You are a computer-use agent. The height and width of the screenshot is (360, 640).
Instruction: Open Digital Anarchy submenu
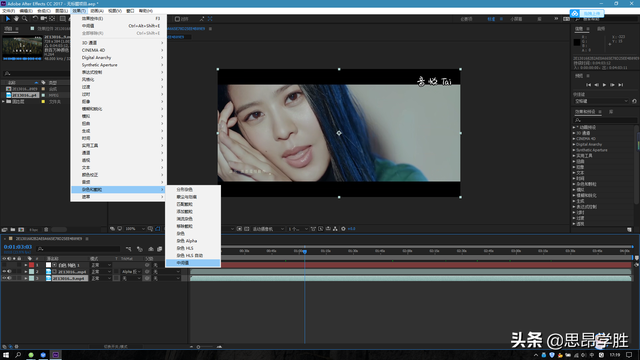pyautogui.click(x=118, y=58)
